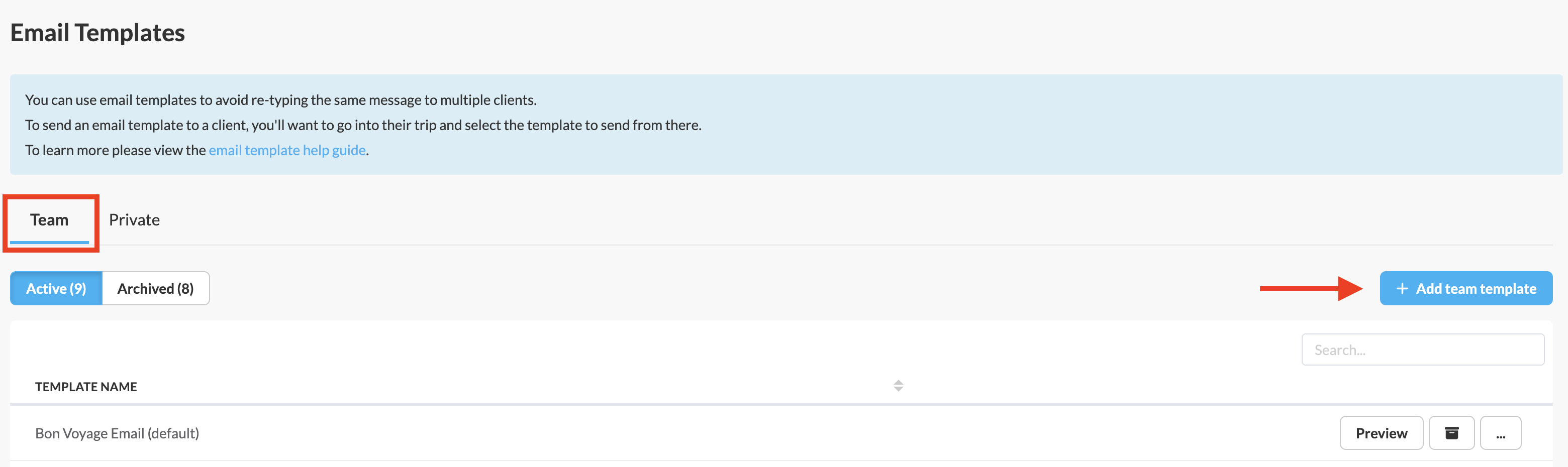The height and width of the screenshot is (467, 1568).
Task: Open more options for Bon Voyage Email
Action: coord(1501,433)
